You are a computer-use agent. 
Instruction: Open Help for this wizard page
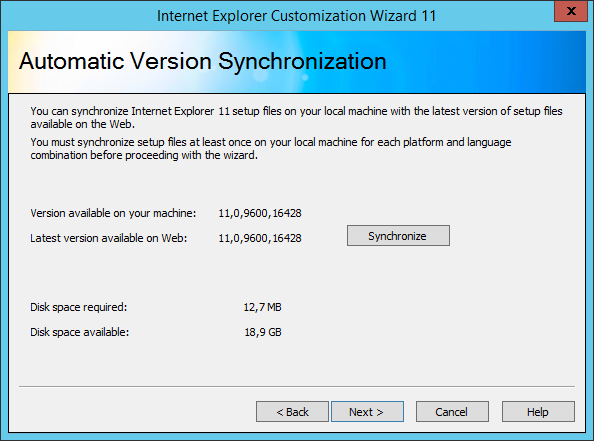[538, 411]
